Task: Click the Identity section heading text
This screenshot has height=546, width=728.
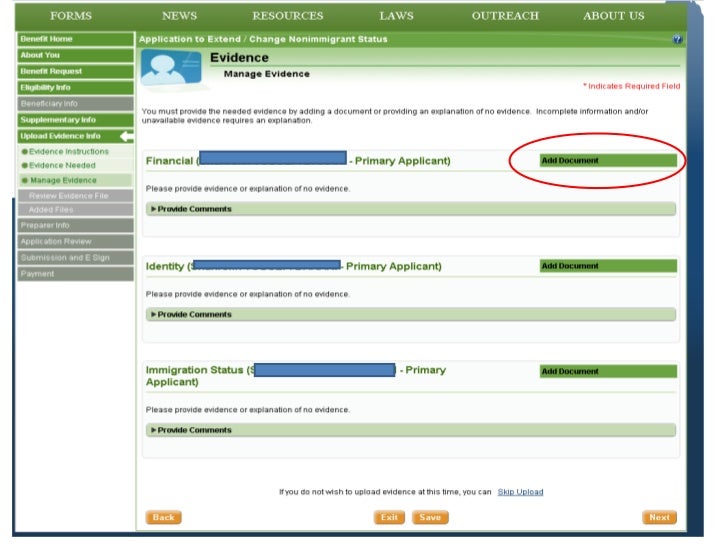Action: 293,266
